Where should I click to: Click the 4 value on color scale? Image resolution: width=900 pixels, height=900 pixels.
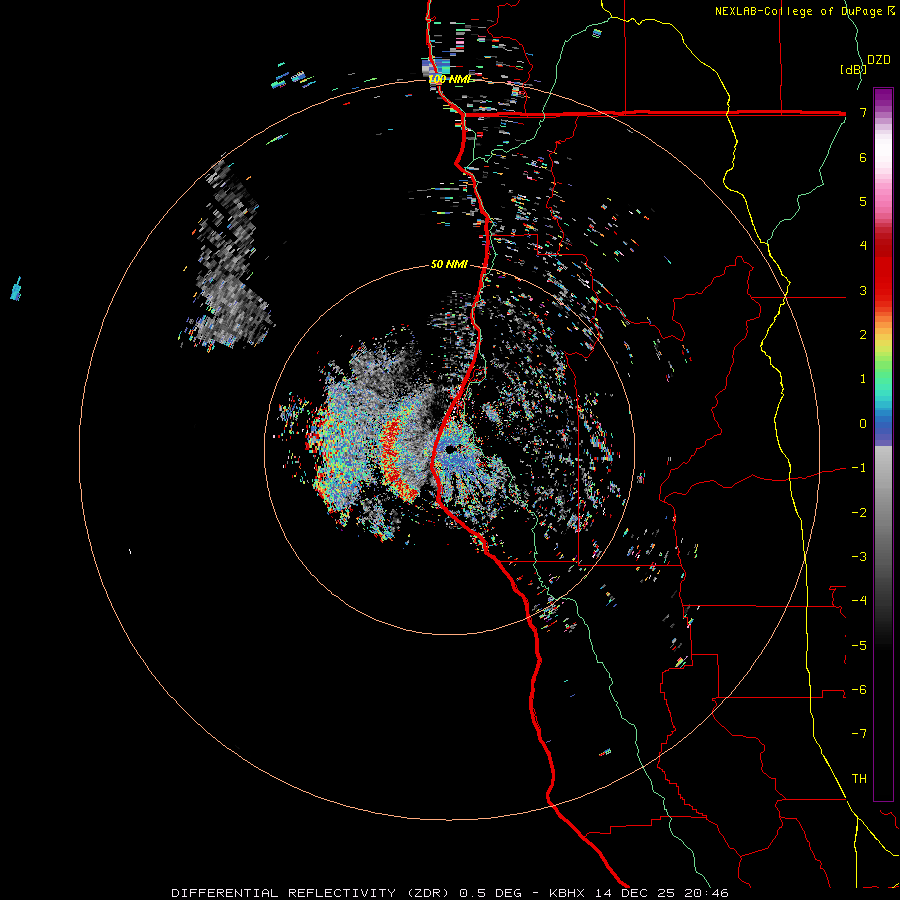(x=863, y=246)
